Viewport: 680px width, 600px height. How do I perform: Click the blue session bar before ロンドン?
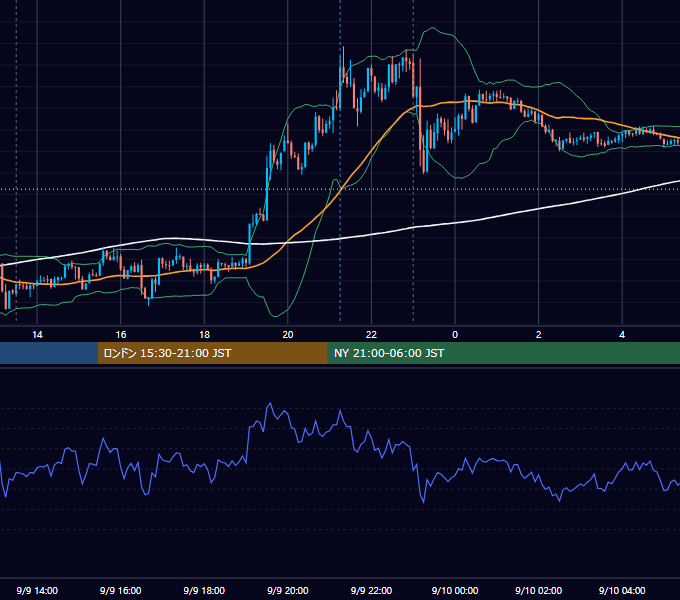click(x=49, y=353)
